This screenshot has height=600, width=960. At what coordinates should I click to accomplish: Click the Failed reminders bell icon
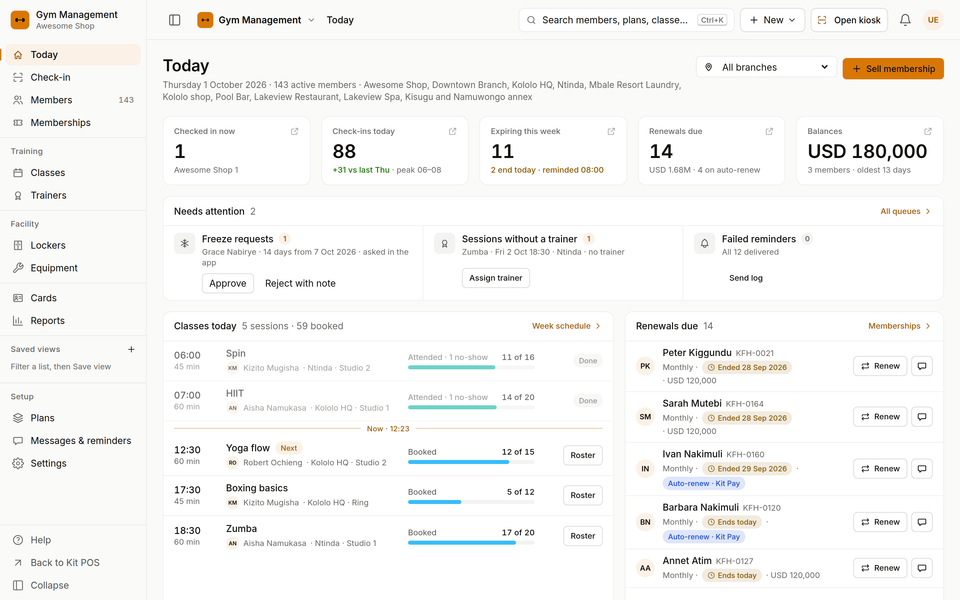click(x=704, y=243)
